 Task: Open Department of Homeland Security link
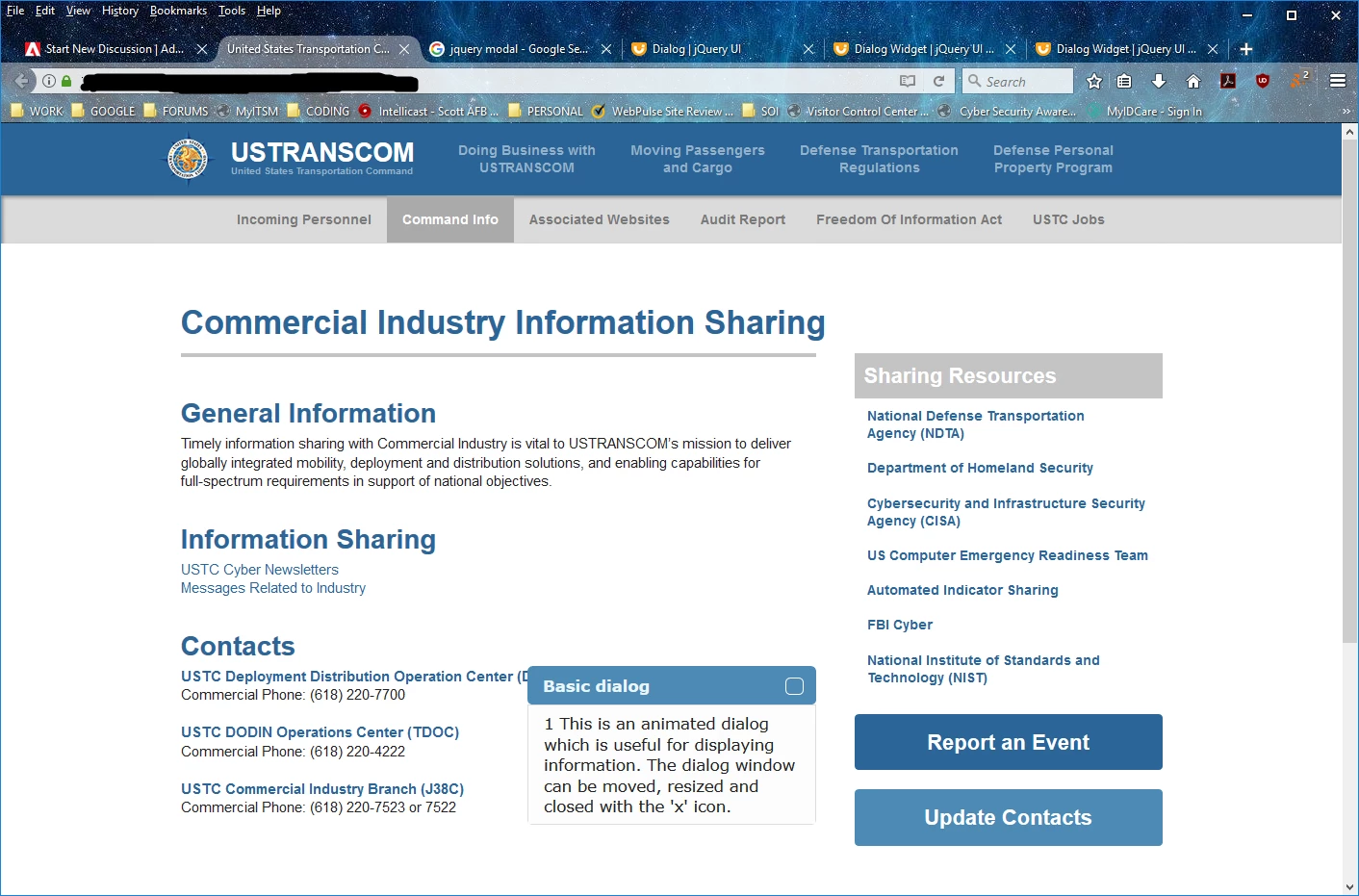980,468
